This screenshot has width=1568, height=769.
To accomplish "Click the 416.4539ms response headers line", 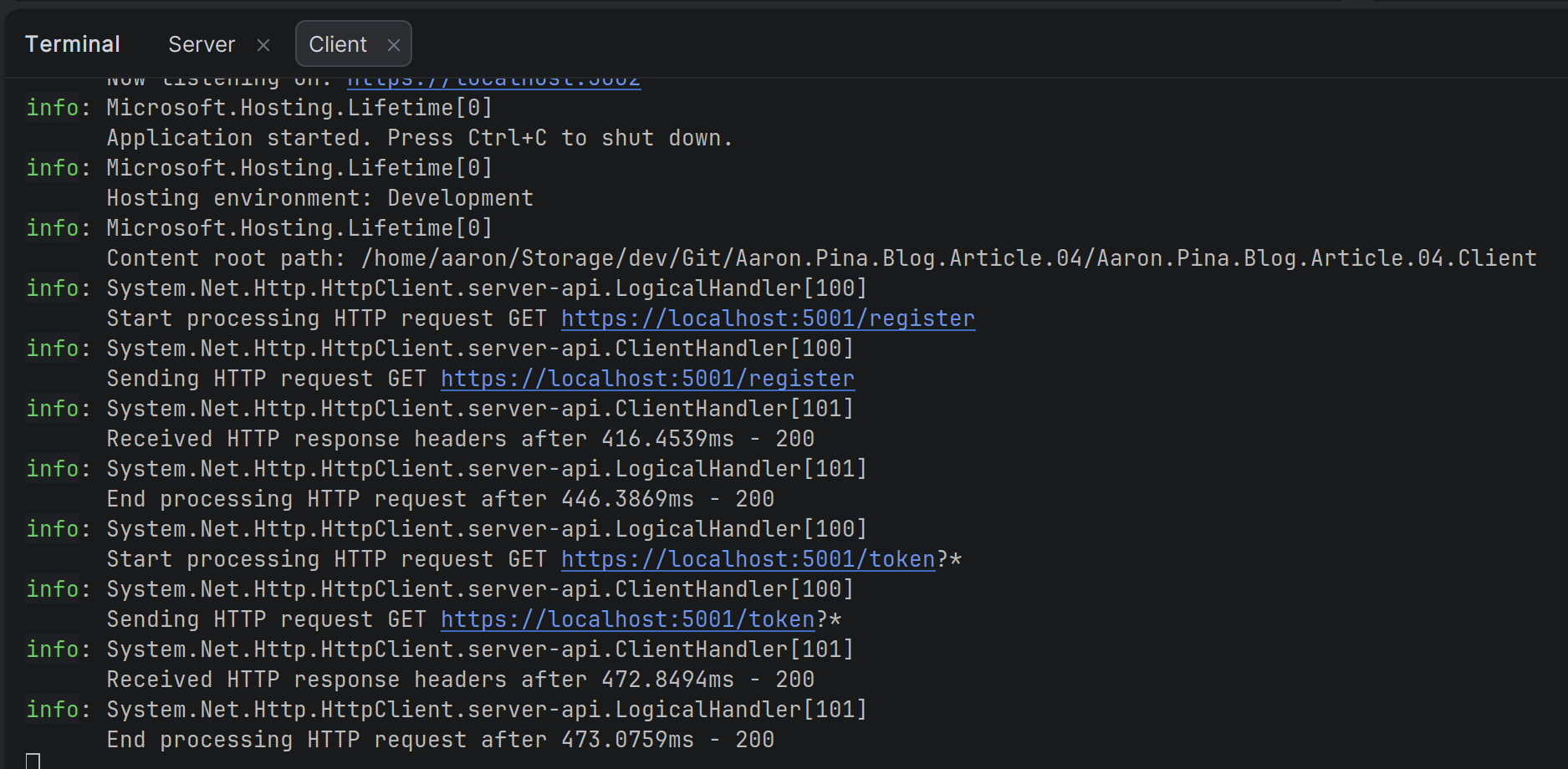I will (x=460, y=439).
